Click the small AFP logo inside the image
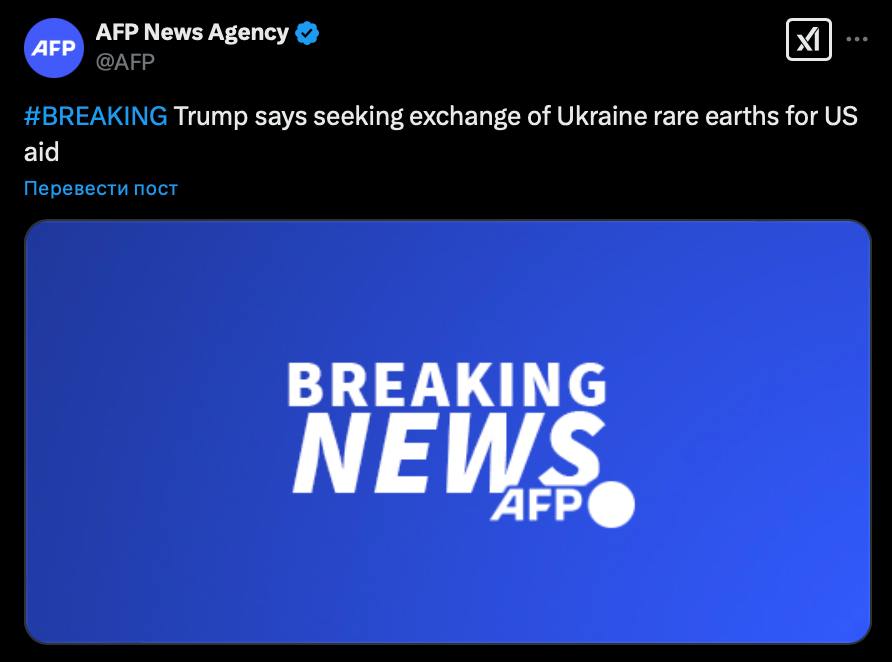Viewport: 892px width, 662px height. [535, 506]
